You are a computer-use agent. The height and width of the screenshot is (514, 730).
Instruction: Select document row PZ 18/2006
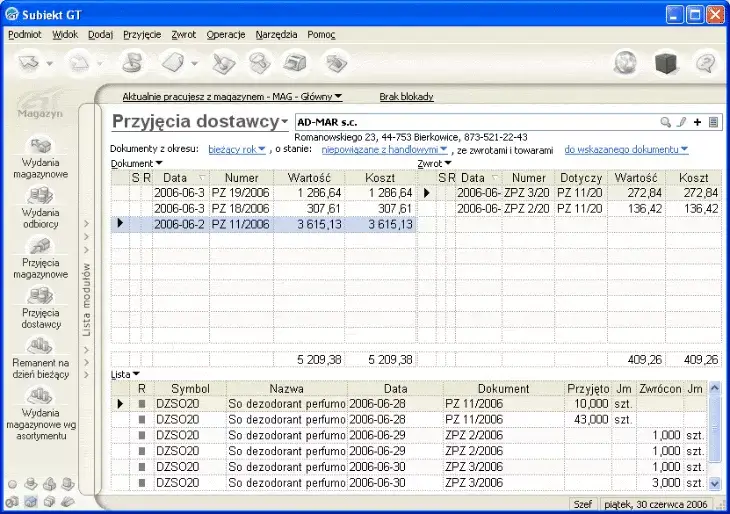click(263, 209)
